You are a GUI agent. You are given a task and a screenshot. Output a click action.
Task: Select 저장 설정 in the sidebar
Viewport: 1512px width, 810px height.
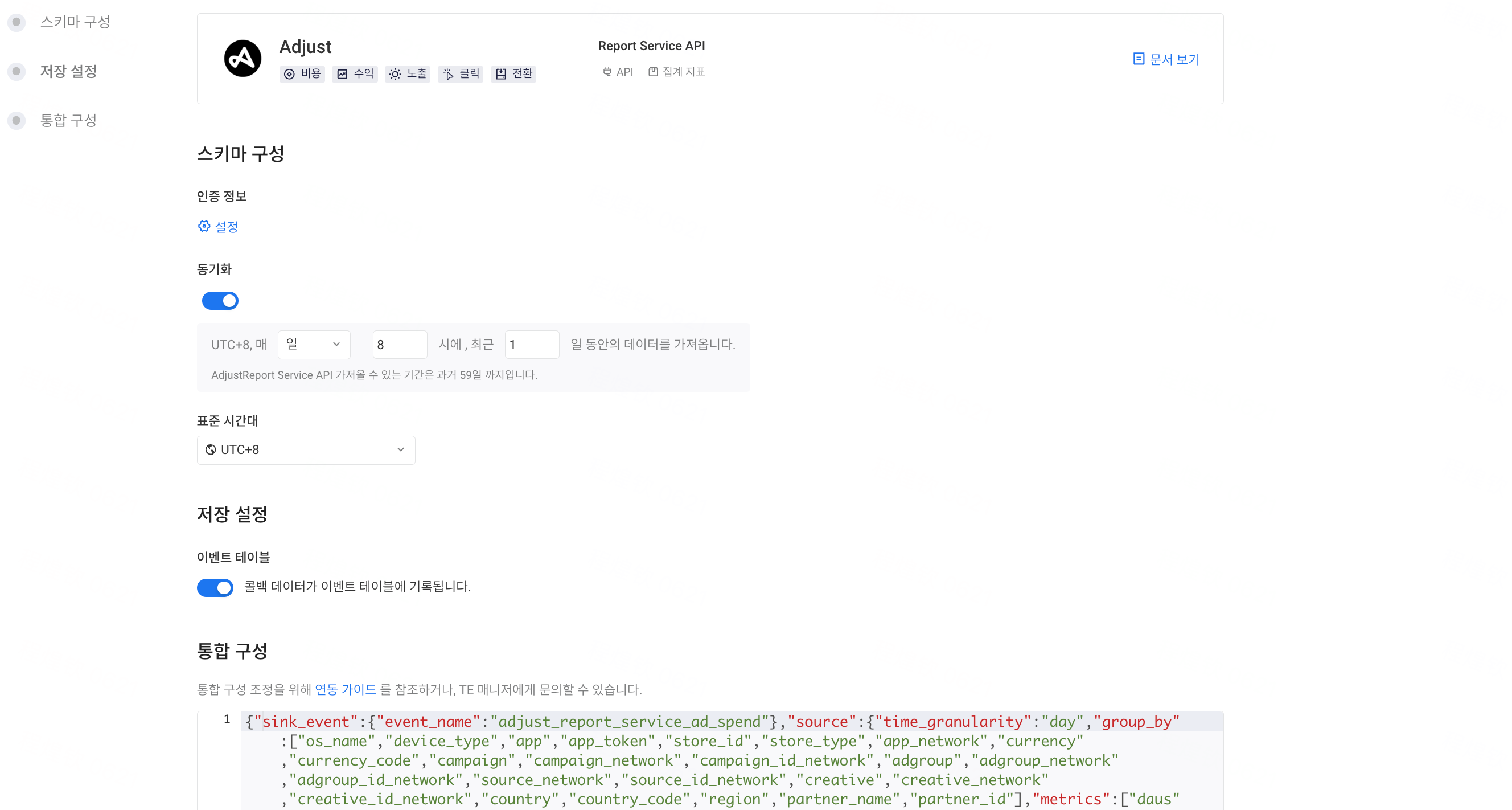(x=69, y=71)
